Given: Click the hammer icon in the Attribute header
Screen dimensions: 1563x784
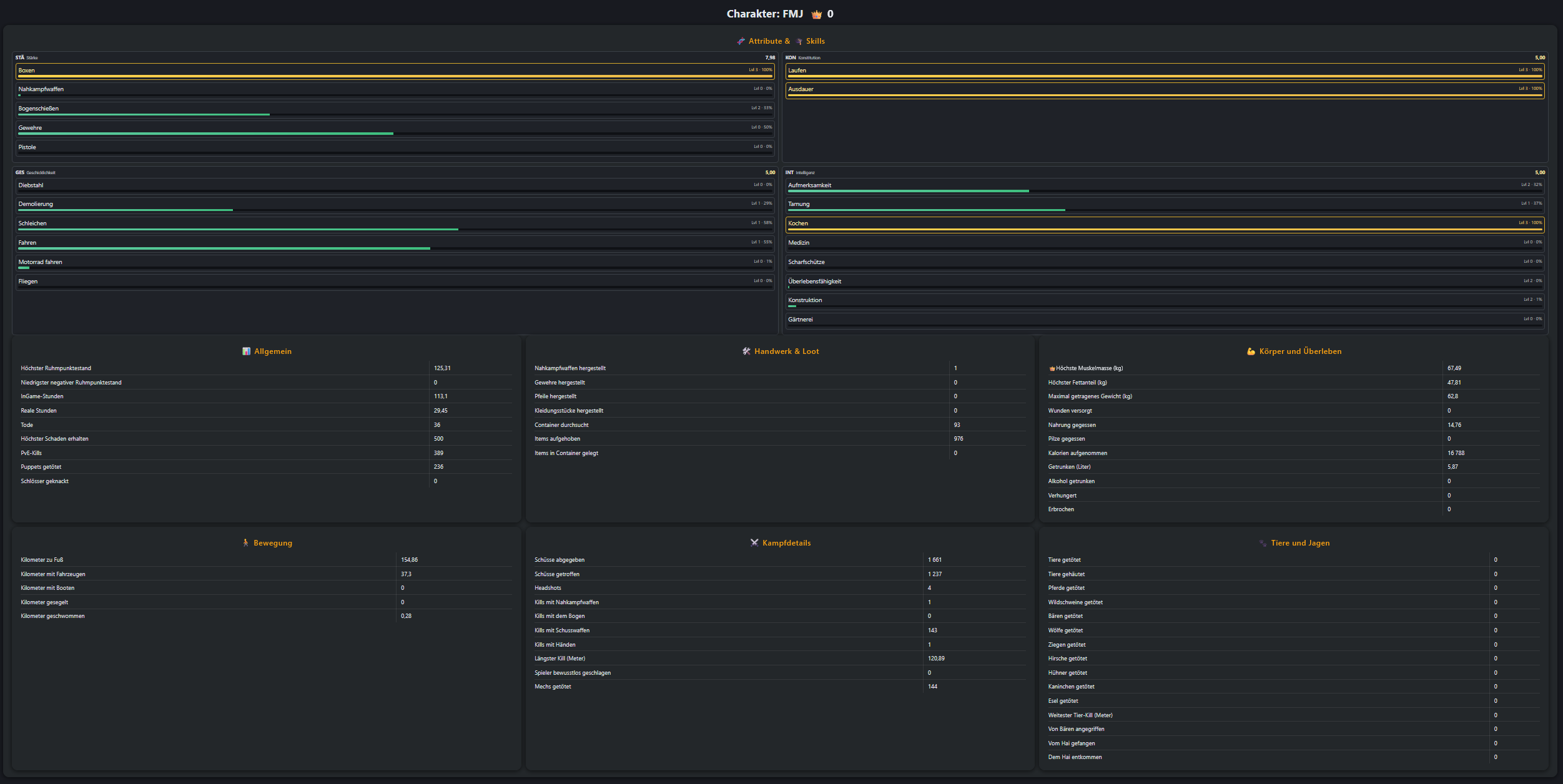Looking at the screenshot, I should pyautogui.click(x=740, y=41).
